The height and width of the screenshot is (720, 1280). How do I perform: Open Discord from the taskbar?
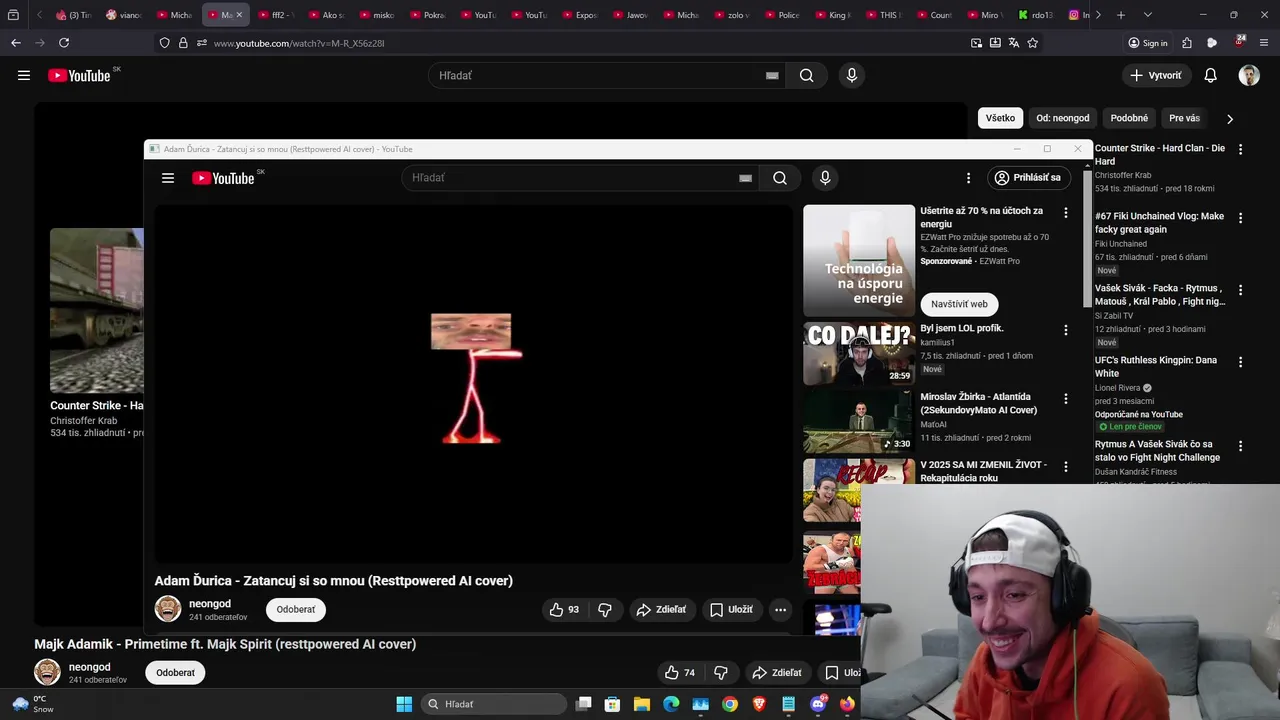coord(818,704)
